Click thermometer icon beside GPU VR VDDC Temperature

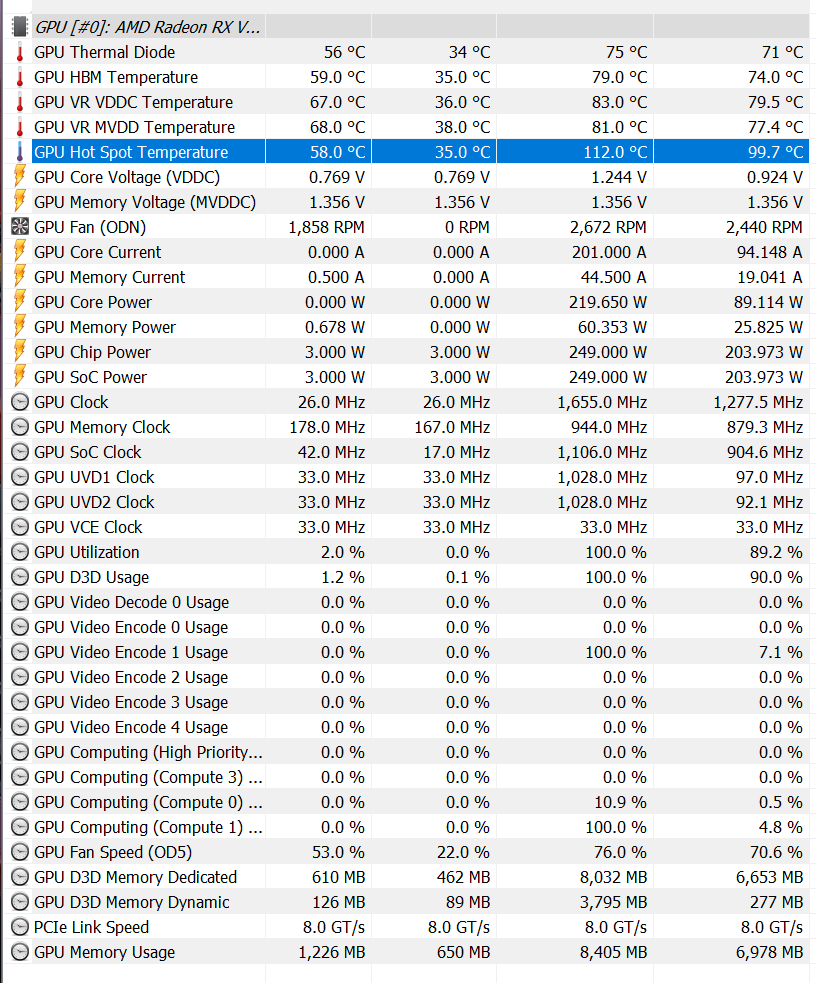coord(20,102)
